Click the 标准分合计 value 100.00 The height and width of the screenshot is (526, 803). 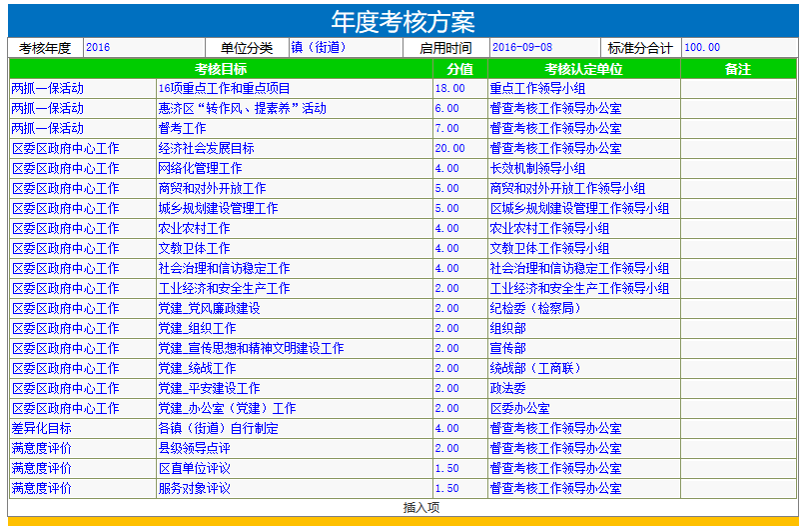pyautogui.click(x=739, y=48)
